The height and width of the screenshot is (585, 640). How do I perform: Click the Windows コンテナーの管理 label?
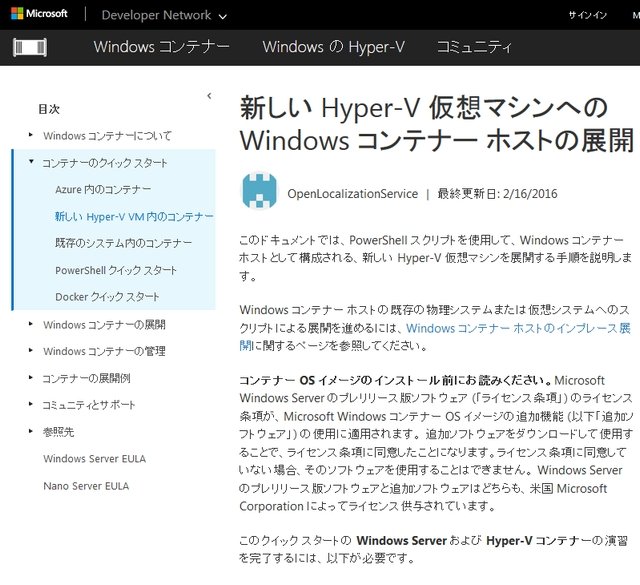click(104, 351)
